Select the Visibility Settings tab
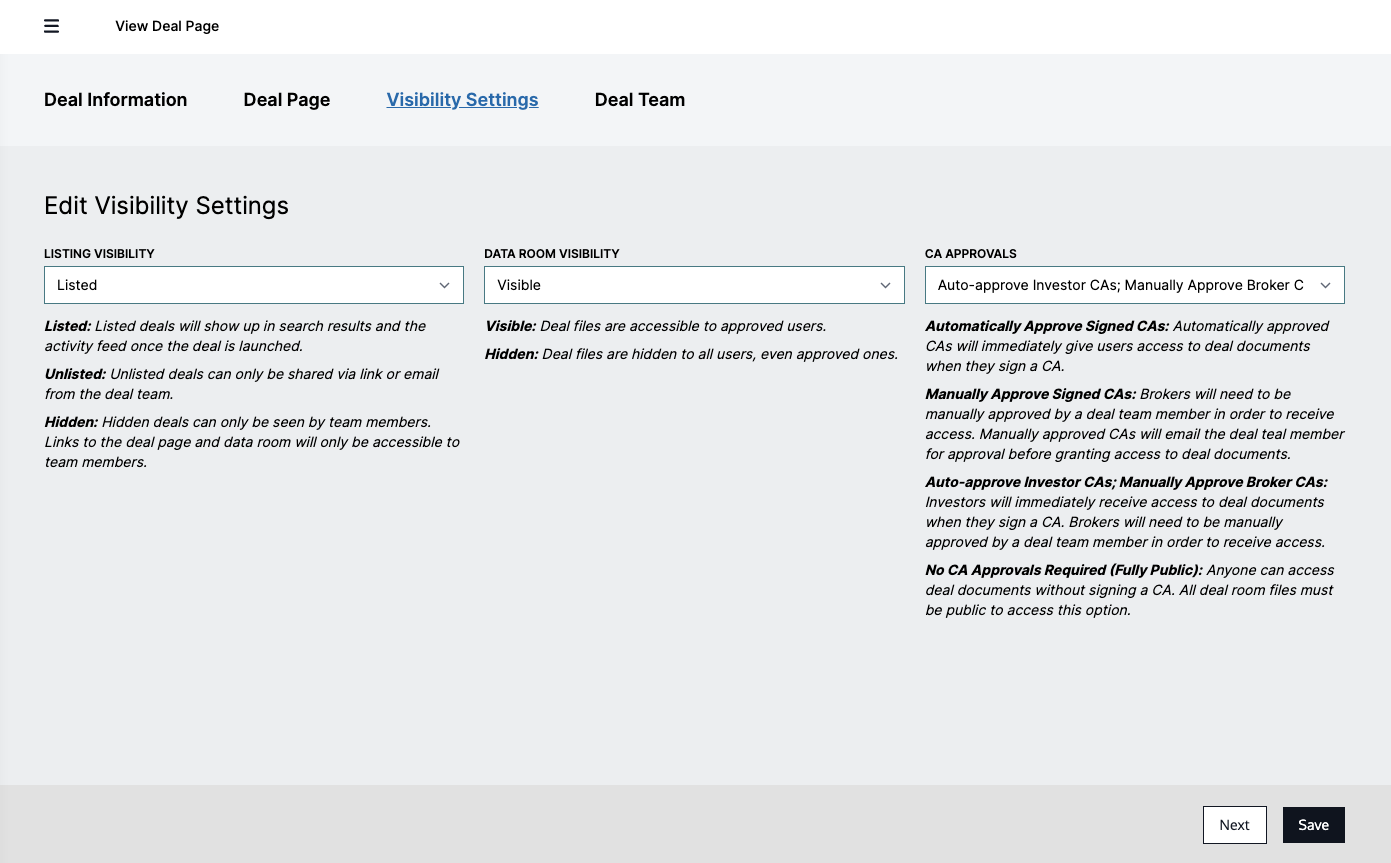Image resolution: width=1391 pixels, height=863 pixels. 462,100
